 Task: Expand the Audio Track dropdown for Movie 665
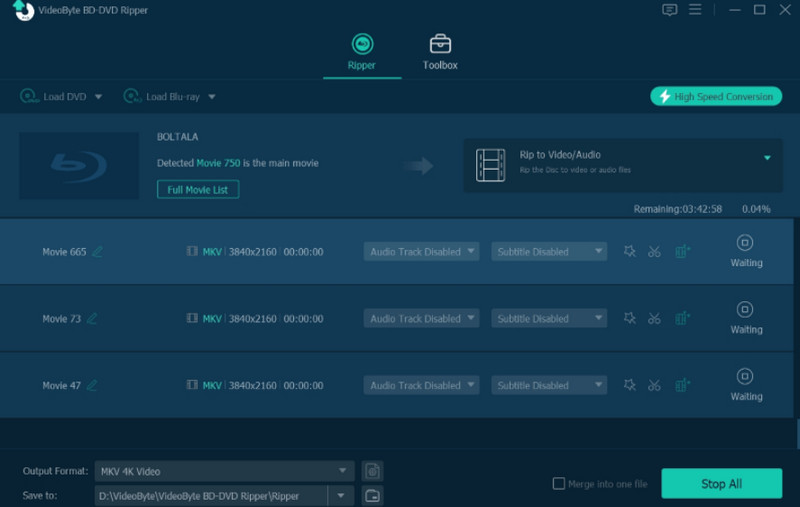[x=421, y=252]
